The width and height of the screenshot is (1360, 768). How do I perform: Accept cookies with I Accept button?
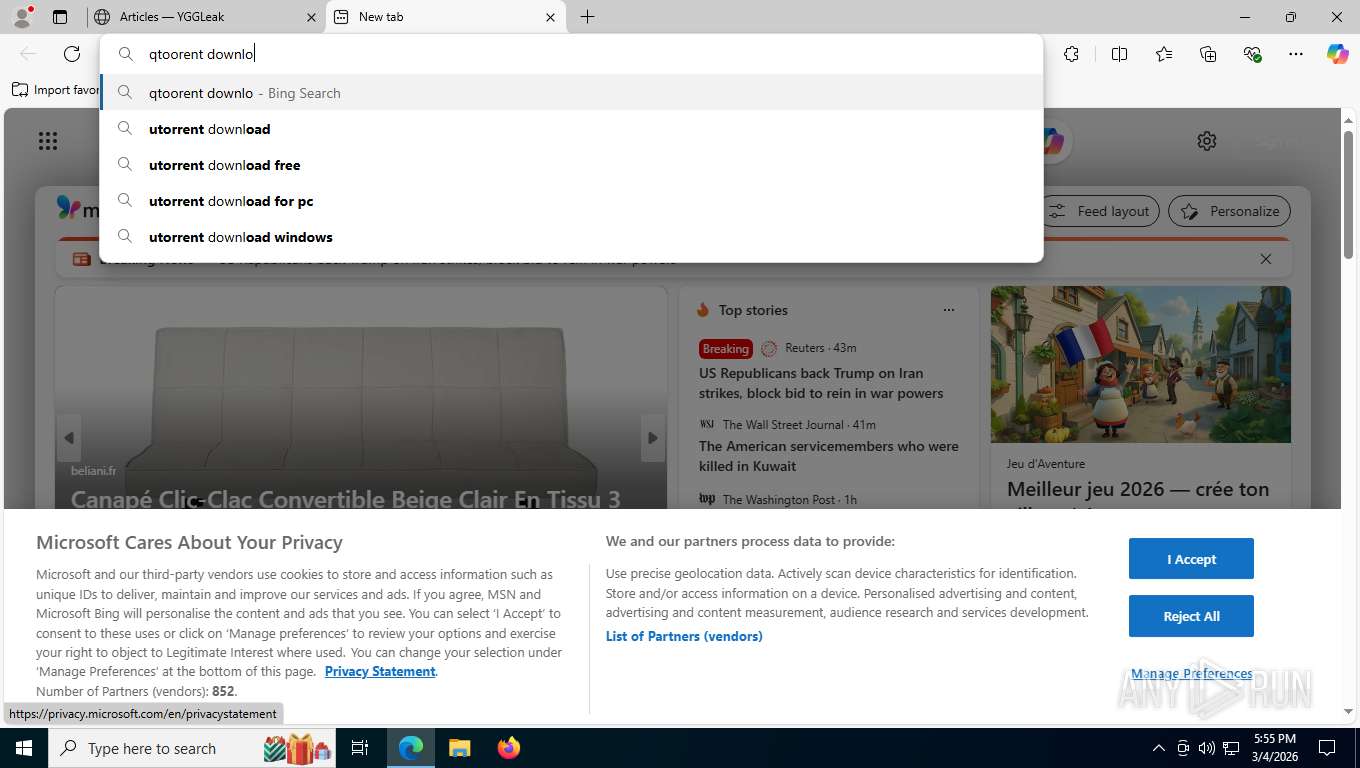coord(1191,559)
